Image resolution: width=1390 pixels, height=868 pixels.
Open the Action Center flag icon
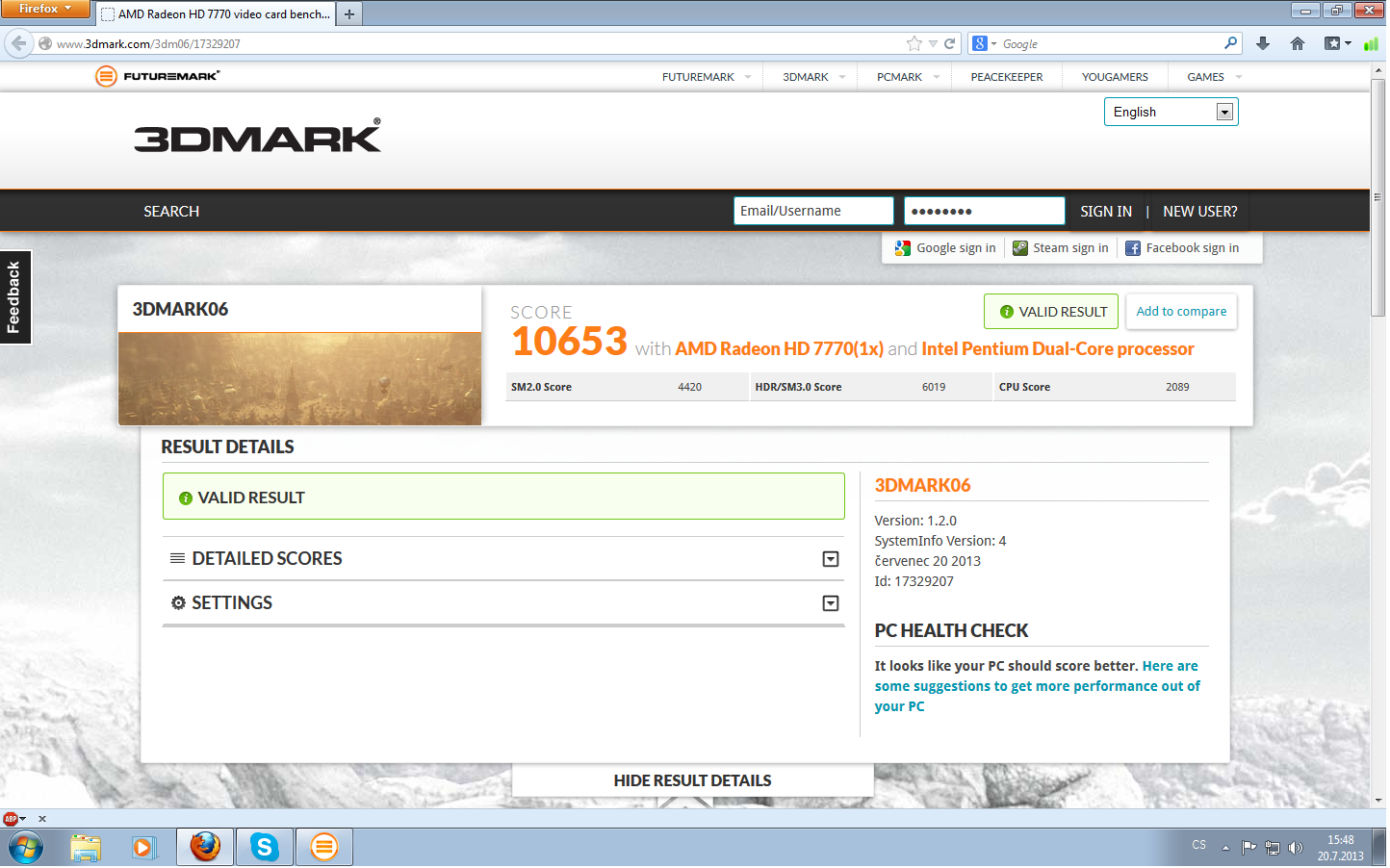pyautogui.click(x=1249, y=848)
